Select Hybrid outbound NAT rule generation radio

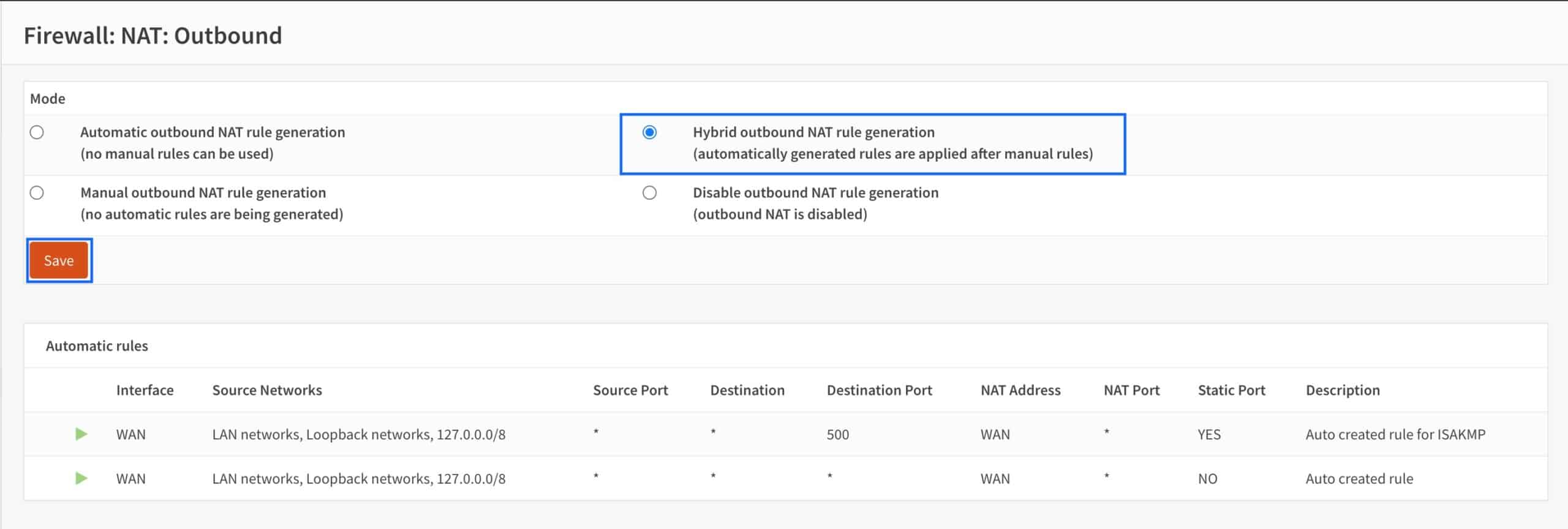(649, 132)
